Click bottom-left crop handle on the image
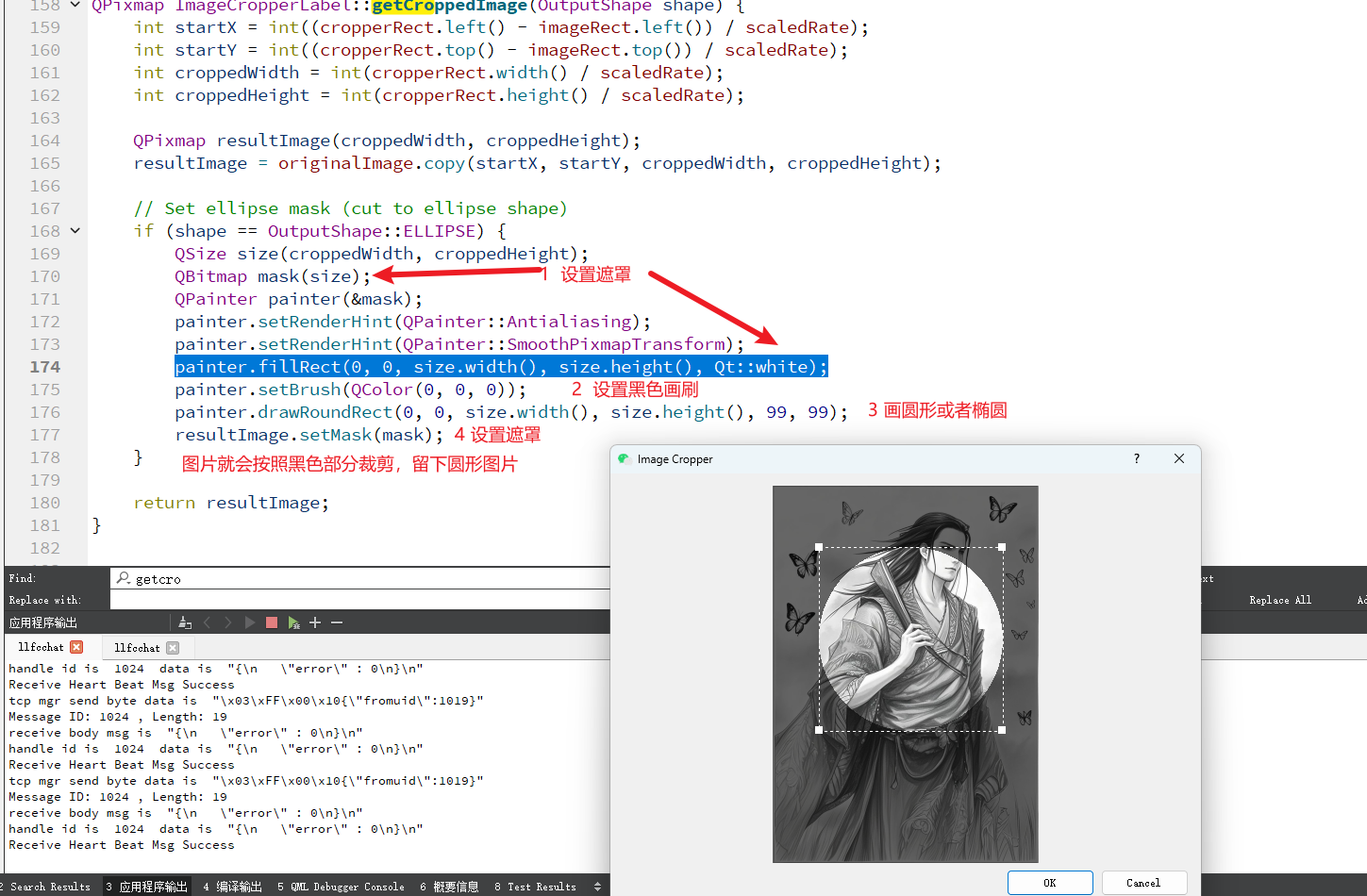 coord(819,730)
